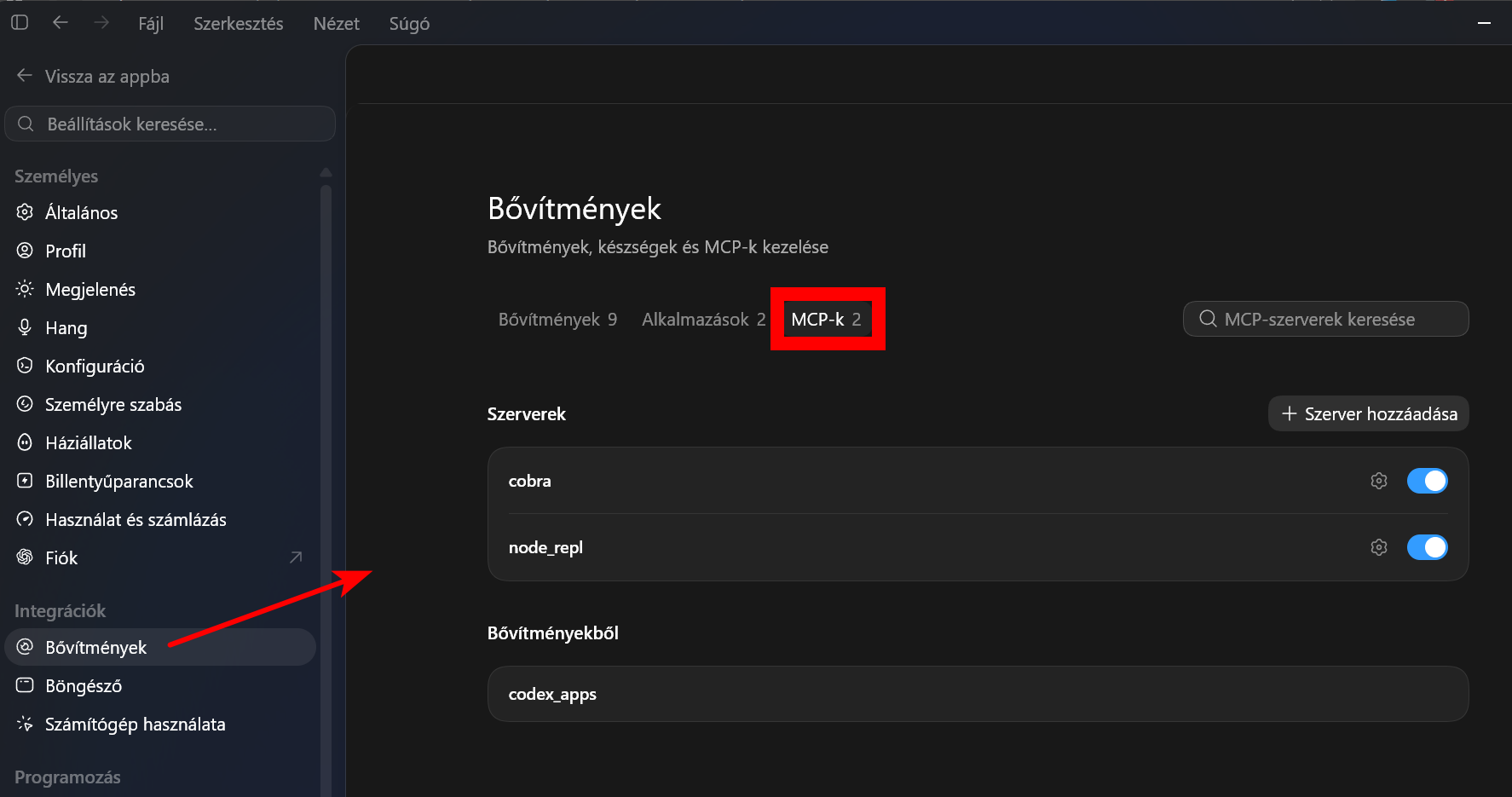This screenshot has height=797, width=1512.
Task: Open the Súgó menu
Action: click(x=409, y=24)
